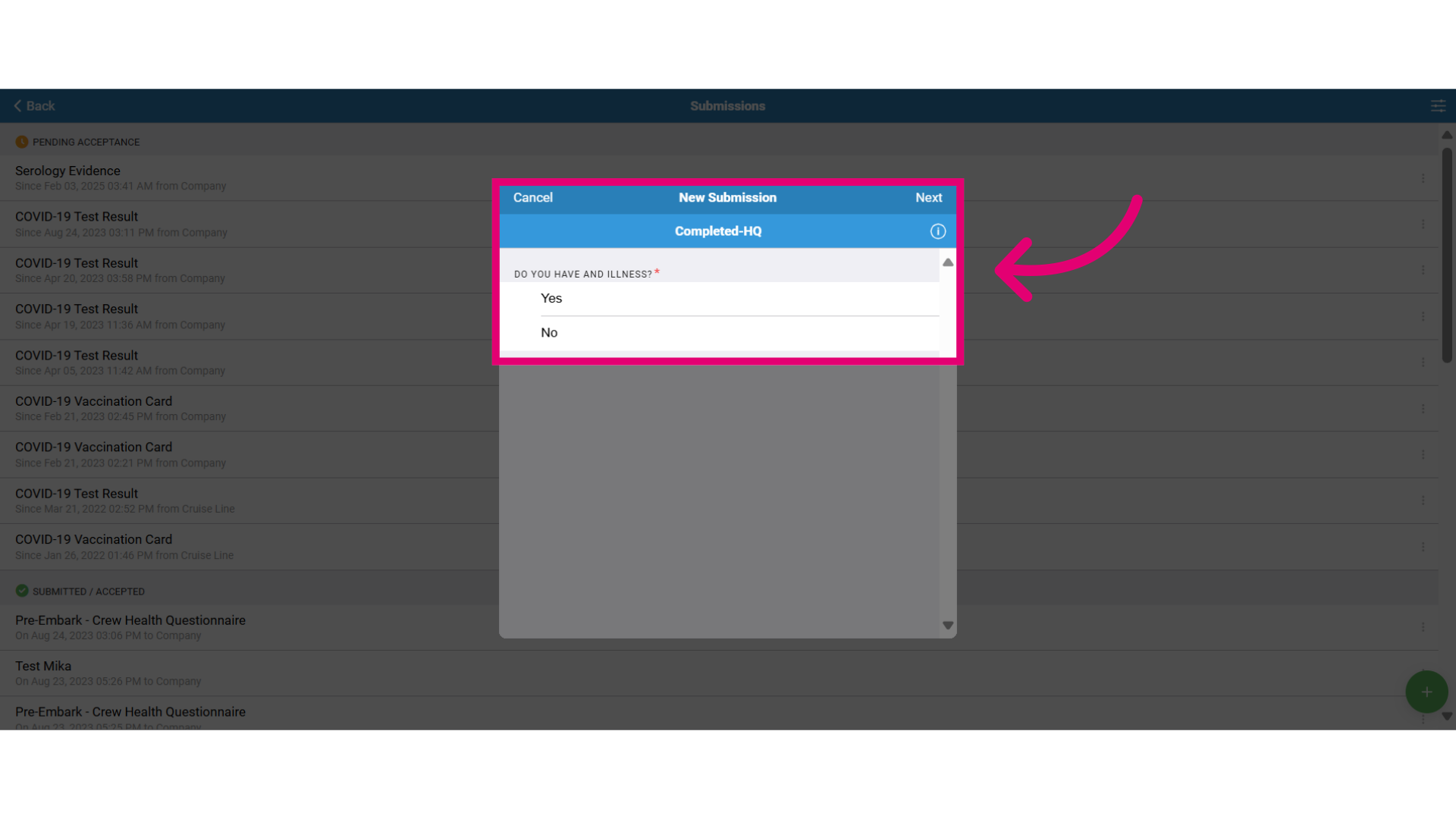Select the Yes answer for illness question
Viewport: 1456px width, 819px height.
pyautogui.click(x=719, y=298)
